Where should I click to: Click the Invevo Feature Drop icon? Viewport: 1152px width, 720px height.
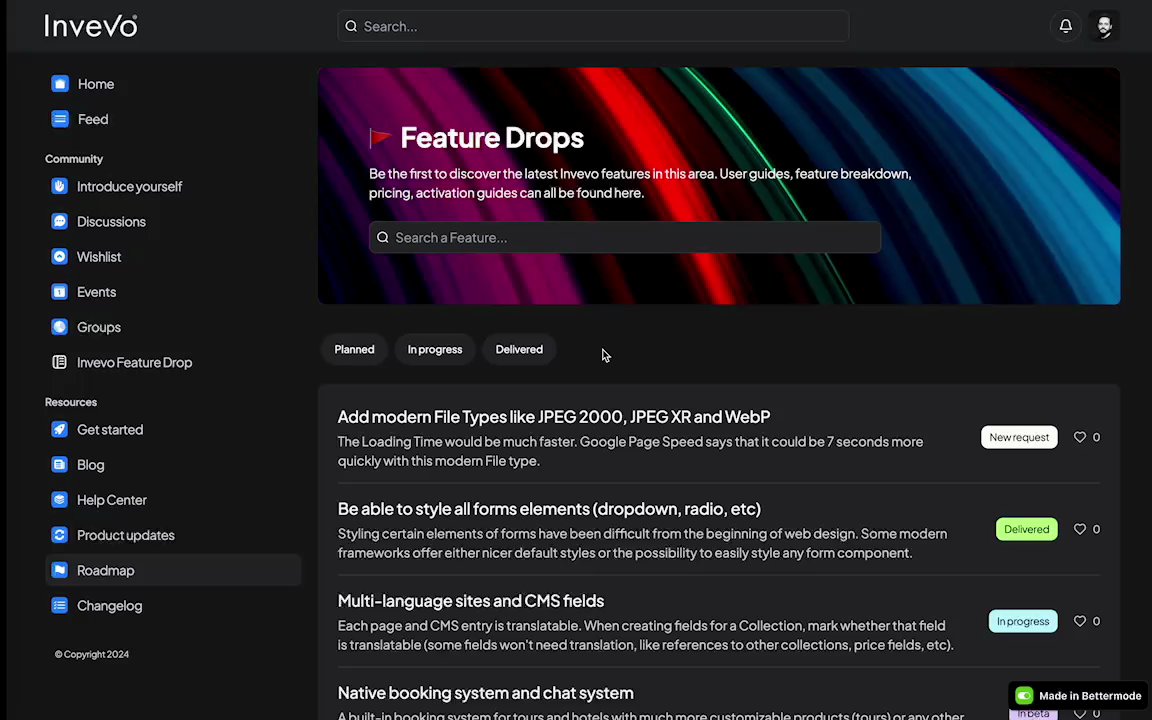coord(60,362)
